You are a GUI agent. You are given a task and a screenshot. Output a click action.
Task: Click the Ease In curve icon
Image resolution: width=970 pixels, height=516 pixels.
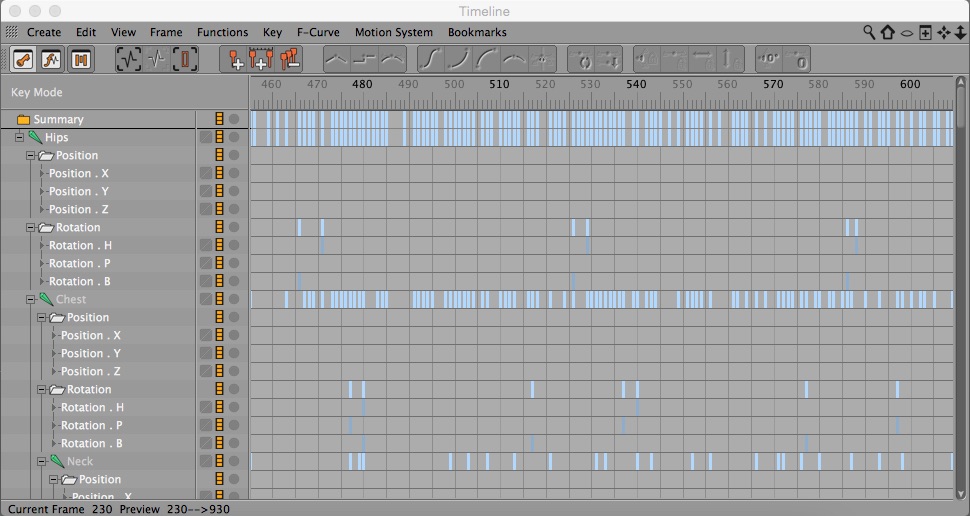459,59
